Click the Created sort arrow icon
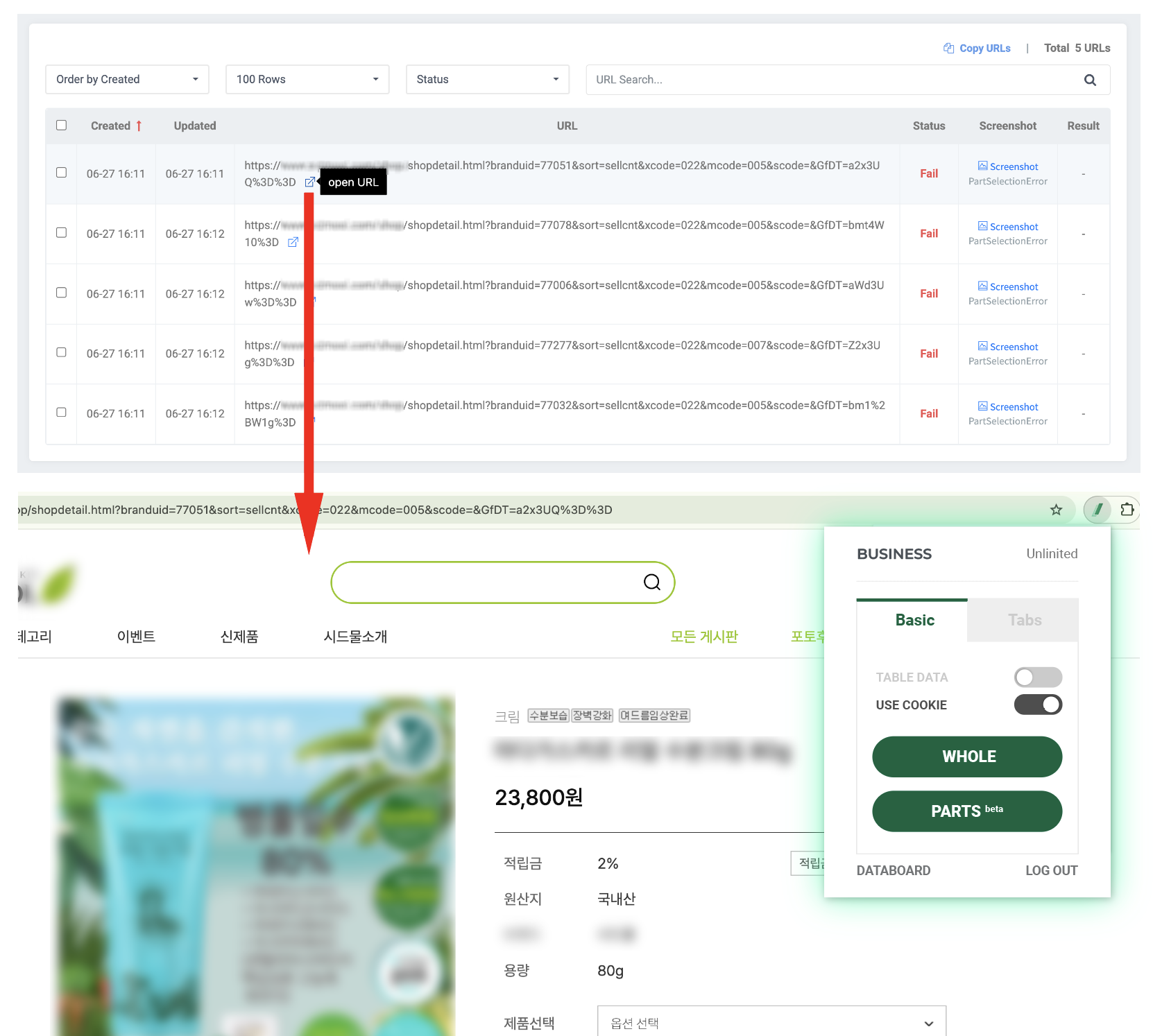 [139, 126]
